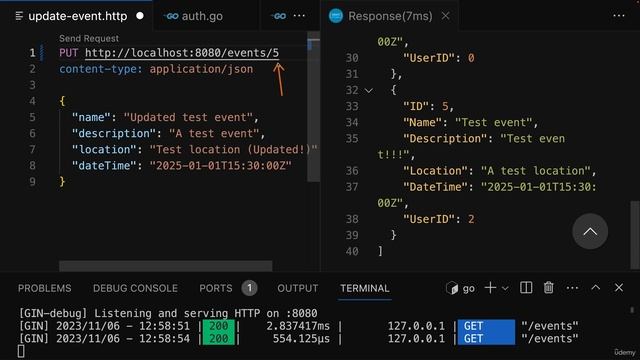640x360 pixels.
Task: Click the "UserID": 2 line in response
Action: point(438,219)
